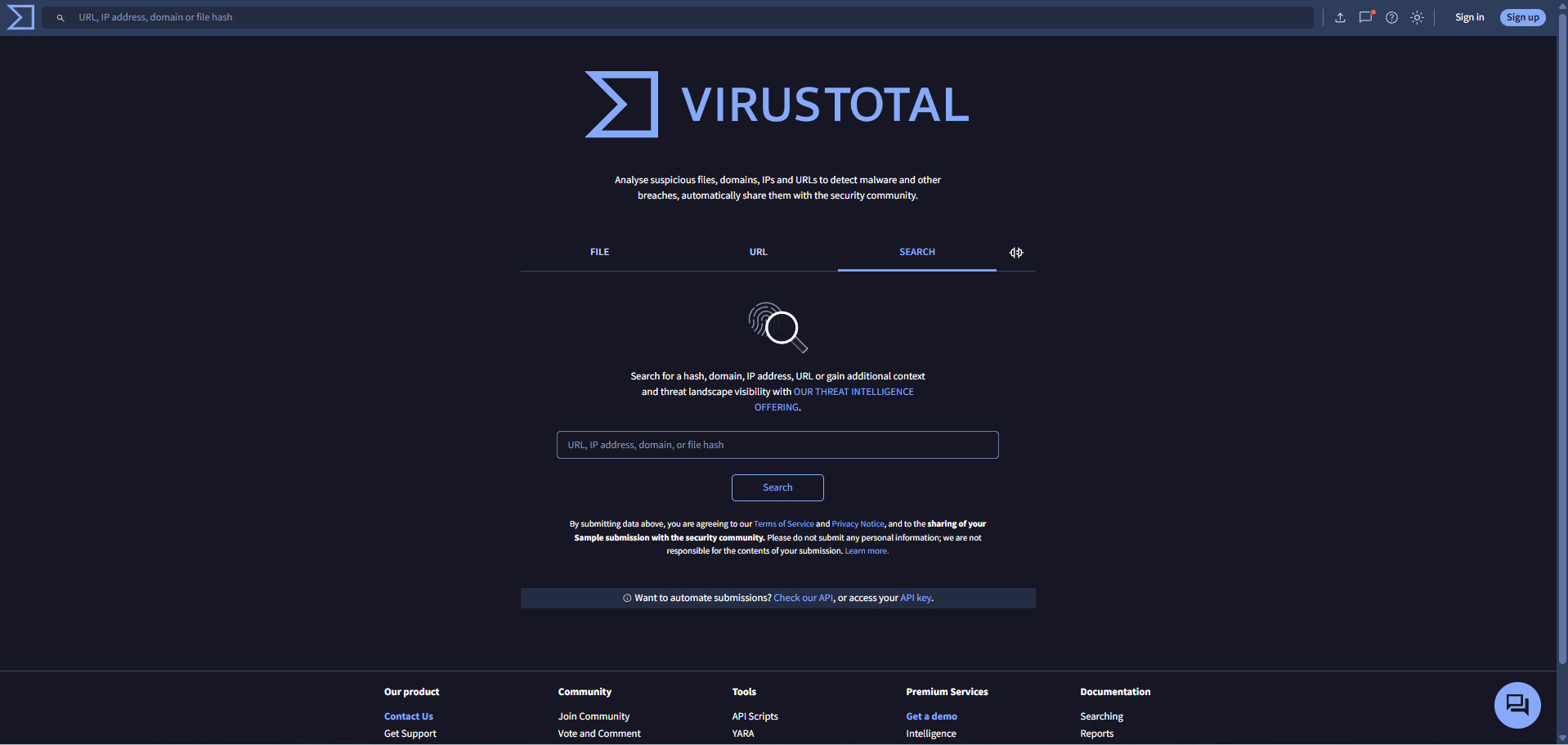Open Join Community footer link

(594, 716)
